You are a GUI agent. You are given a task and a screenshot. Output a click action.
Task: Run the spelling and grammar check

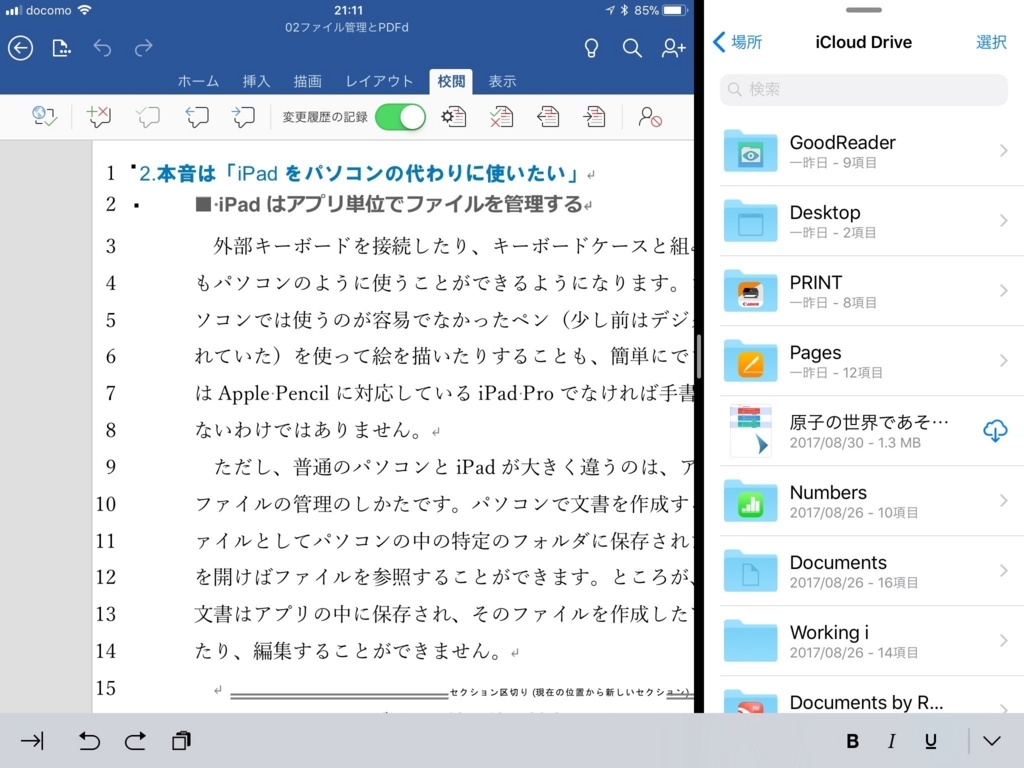[44, 116]
